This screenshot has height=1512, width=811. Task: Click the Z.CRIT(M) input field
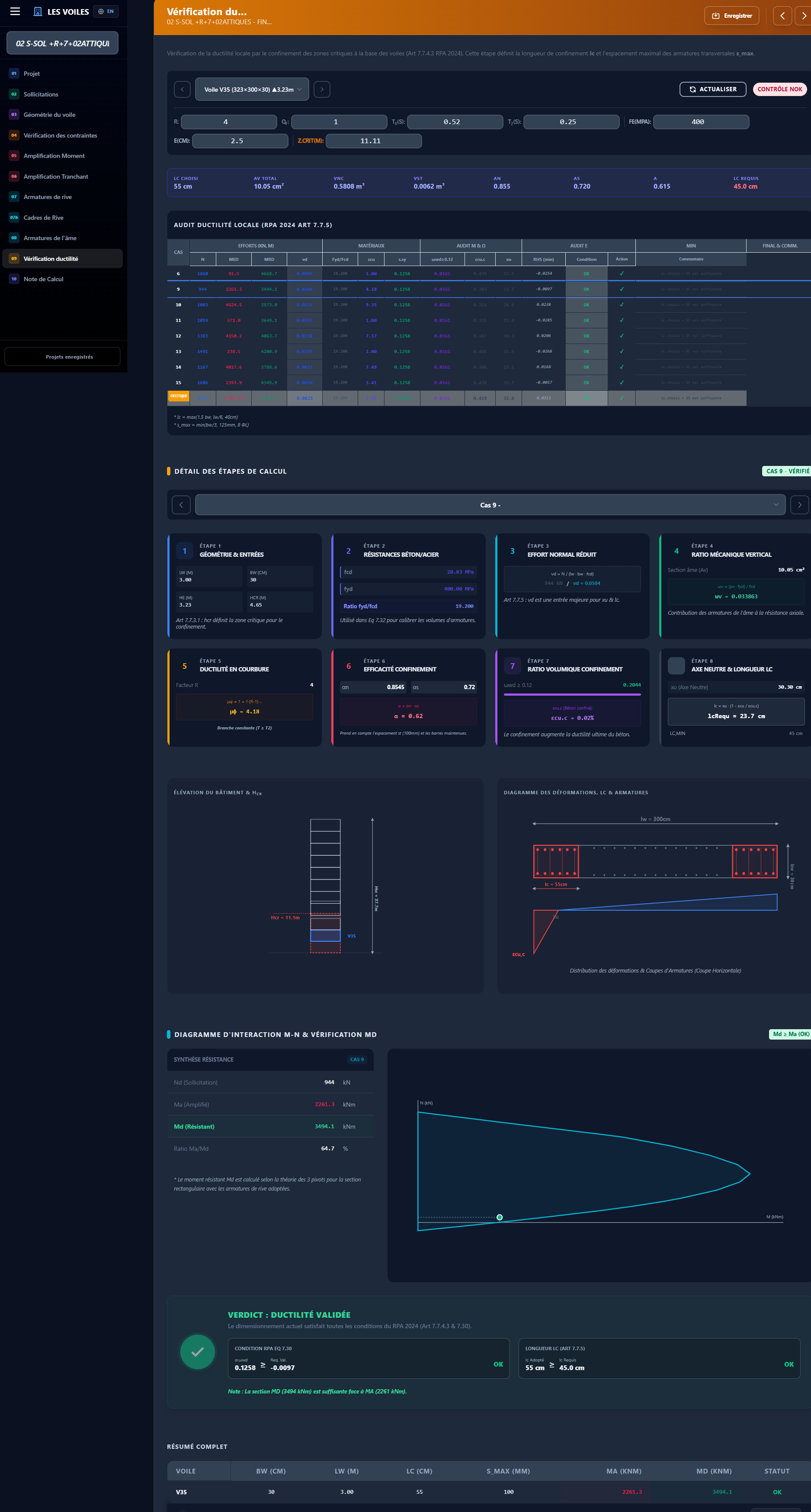[373, 140]
